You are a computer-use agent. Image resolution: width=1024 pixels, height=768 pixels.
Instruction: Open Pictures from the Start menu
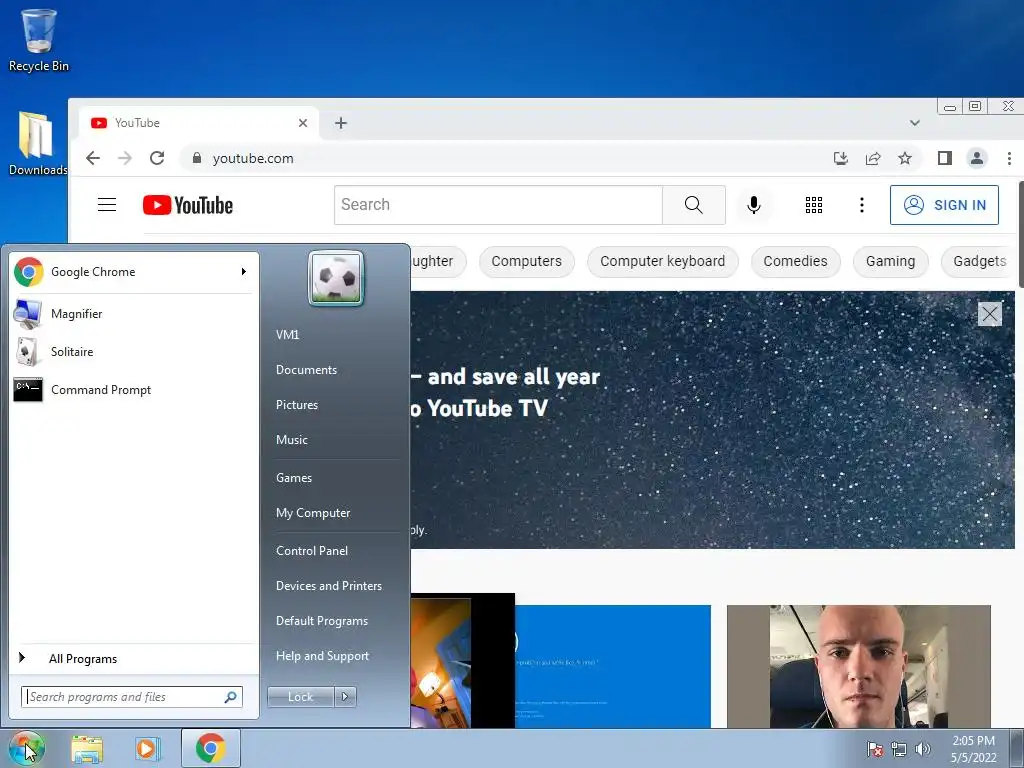point(297,405)
